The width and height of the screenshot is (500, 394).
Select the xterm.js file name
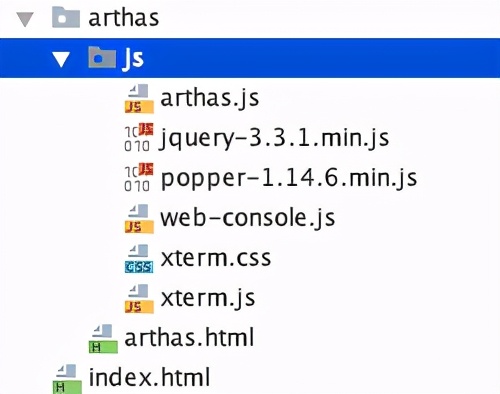coord(208,298)
